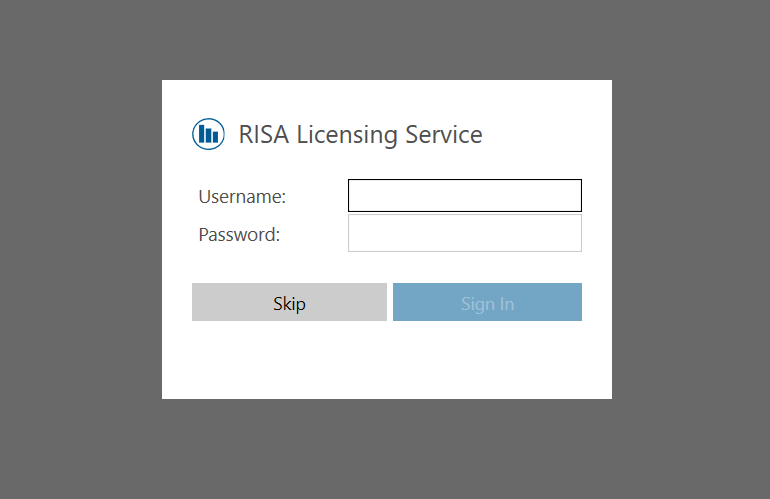Activate the field next to "Username:"
The width and height of the screenshot is (770, 499).
coord(464,196)
